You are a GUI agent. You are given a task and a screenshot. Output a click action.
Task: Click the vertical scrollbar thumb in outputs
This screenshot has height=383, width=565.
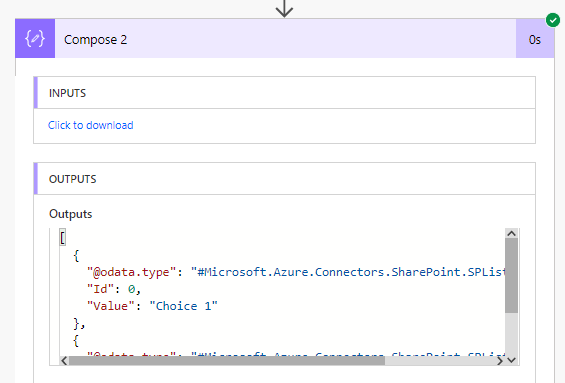(x=511, y=276)
